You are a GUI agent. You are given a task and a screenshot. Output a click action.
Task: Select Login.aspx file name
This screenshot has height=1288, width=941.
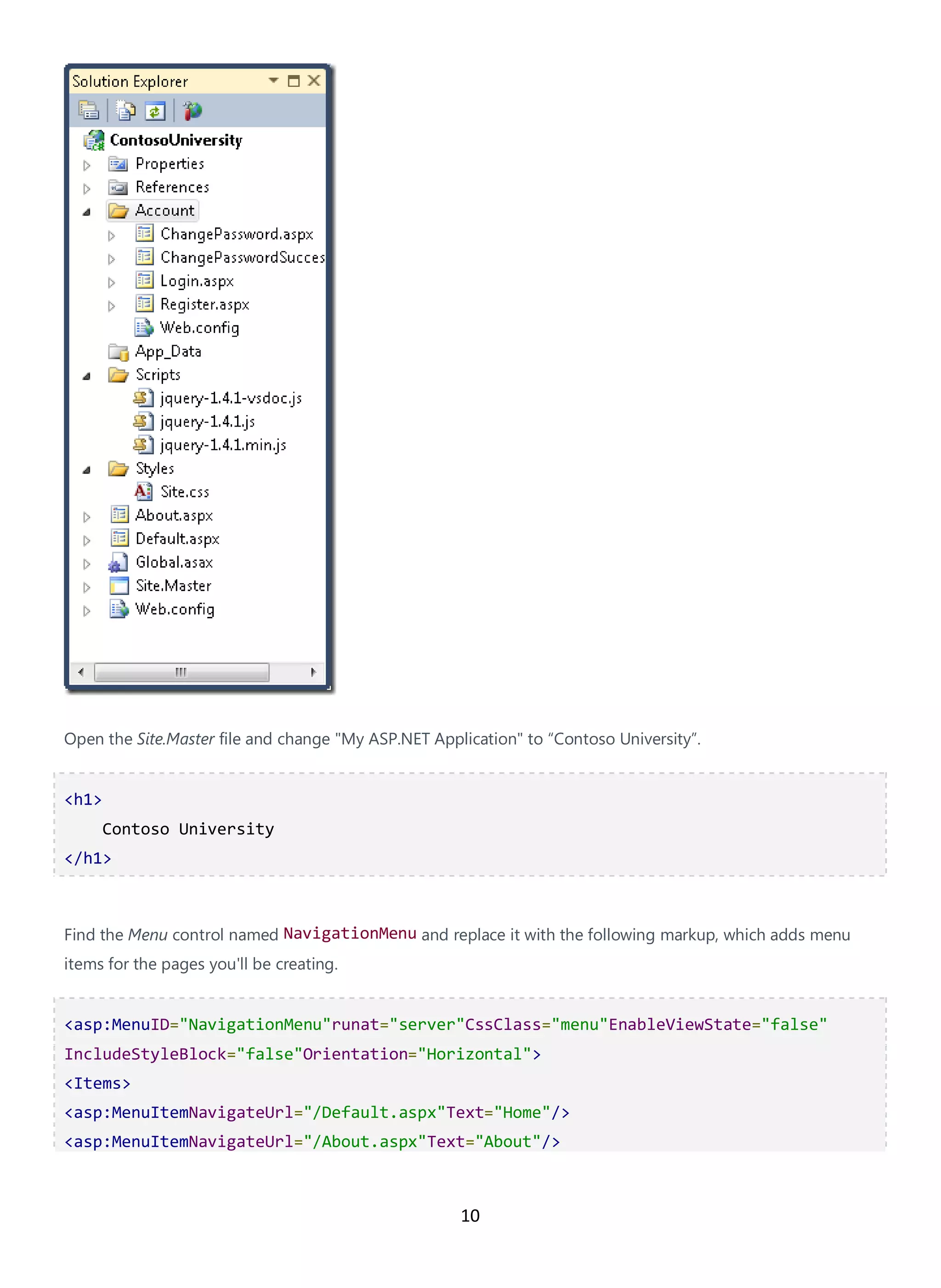[197, 281]
